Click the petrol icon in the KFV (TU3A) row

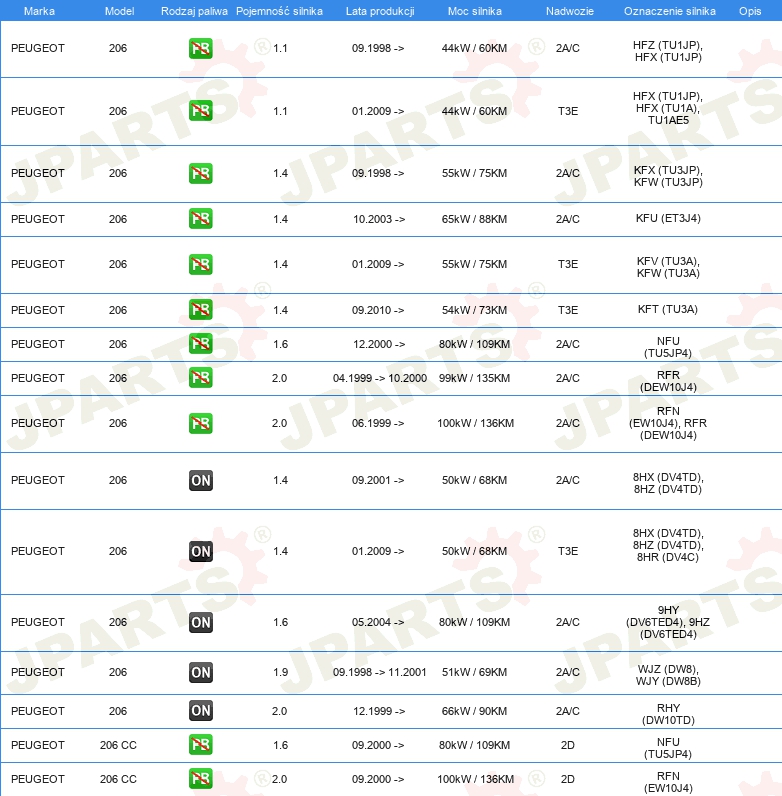tap(201, 264)
